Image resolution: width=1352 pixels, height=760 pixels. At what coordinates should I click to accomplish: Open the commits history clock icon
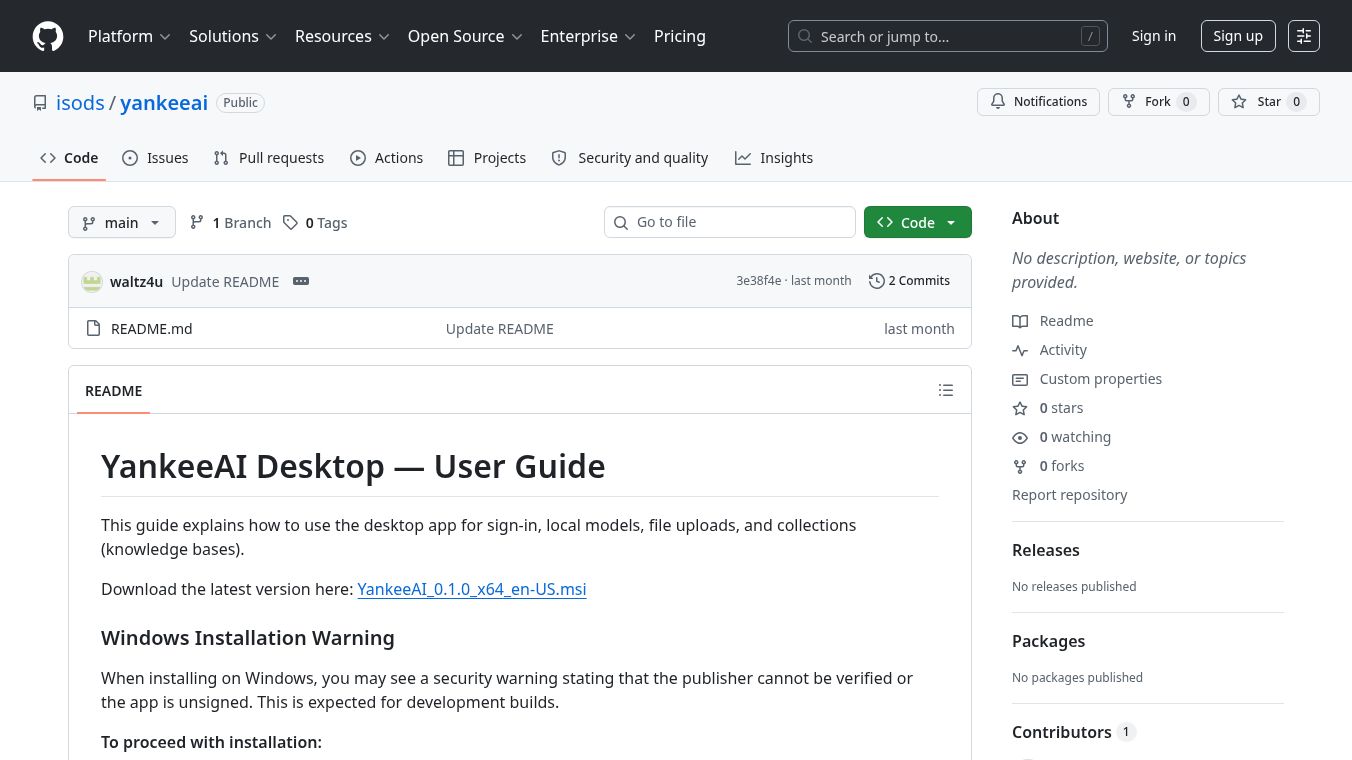(877, 281)
